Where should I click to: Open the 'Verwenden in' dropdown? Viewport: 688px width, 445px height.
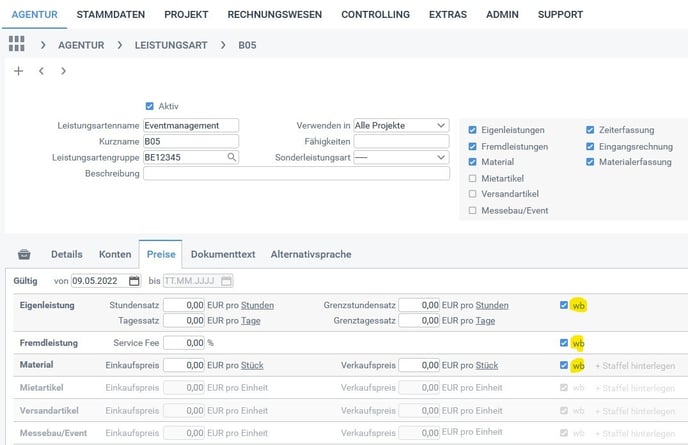pyautogui.click(x=400, y=125)
